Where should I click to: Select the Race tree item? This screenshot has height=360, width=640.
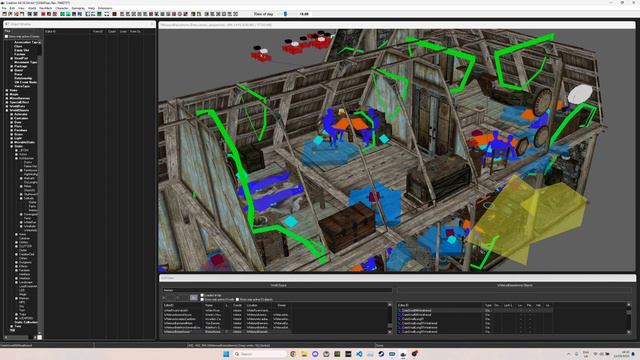(x=18, y=74)
